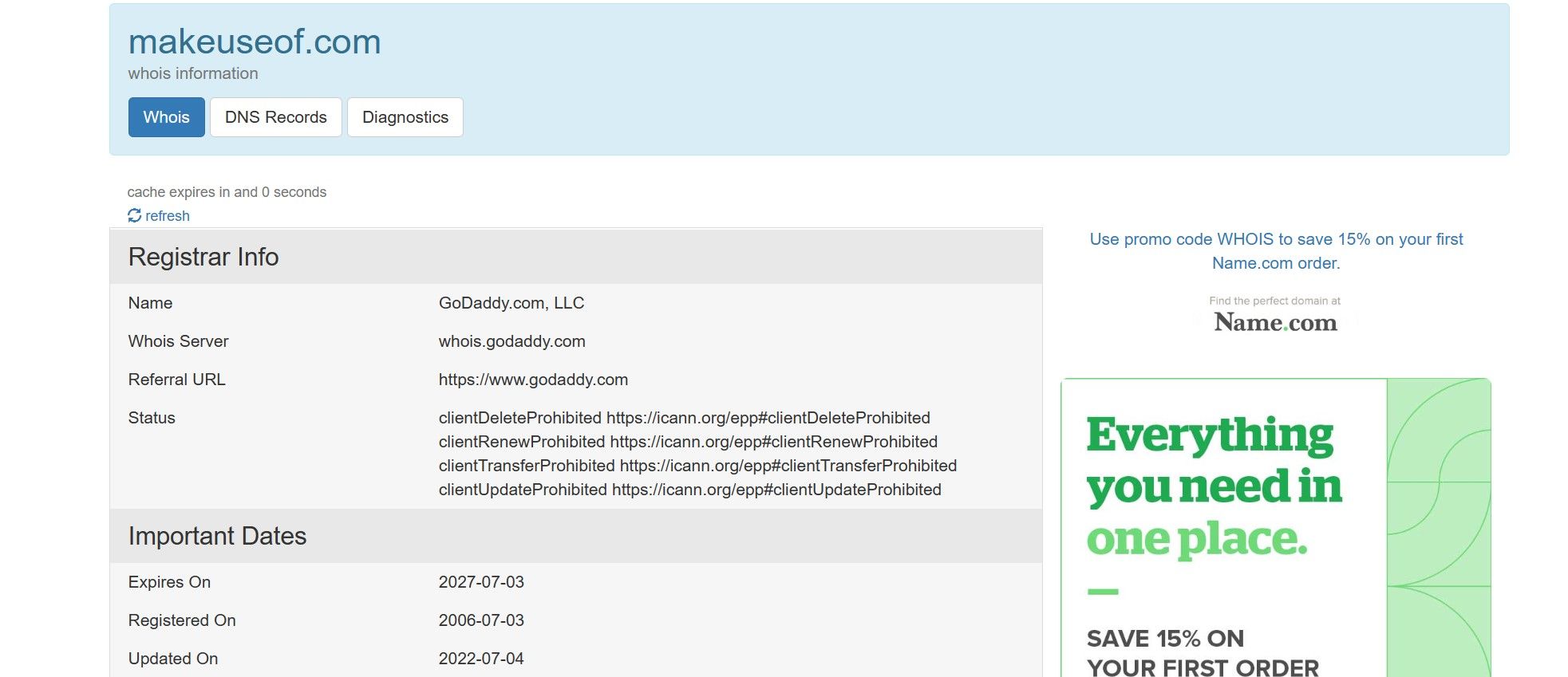Viewport: 1568px width, 677px height.
Task: Click the Whois Server label
Action: (x=179, y=341)
